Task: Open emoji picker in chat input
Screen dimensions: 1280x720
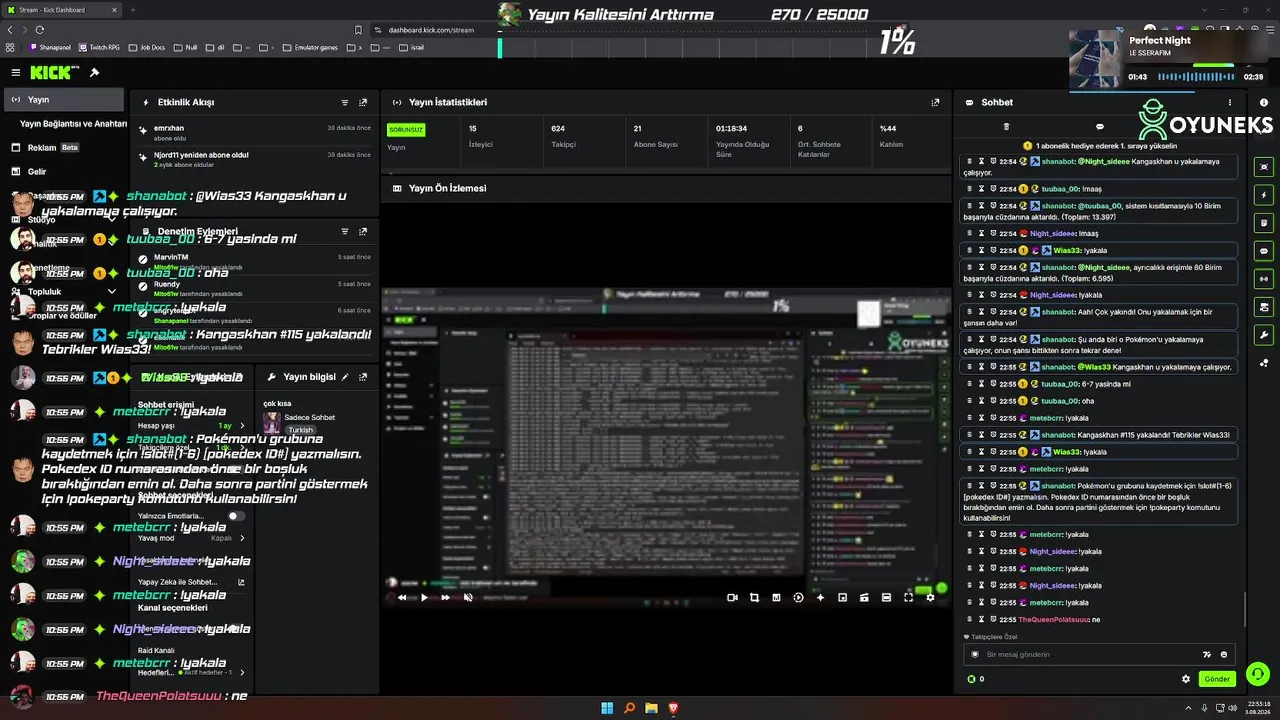Action: point(1224,654)
